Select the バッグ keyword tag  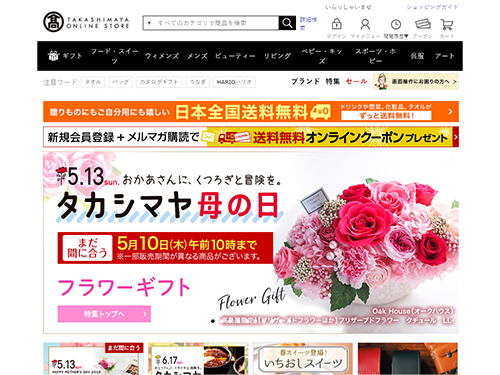tap(120, 82)
